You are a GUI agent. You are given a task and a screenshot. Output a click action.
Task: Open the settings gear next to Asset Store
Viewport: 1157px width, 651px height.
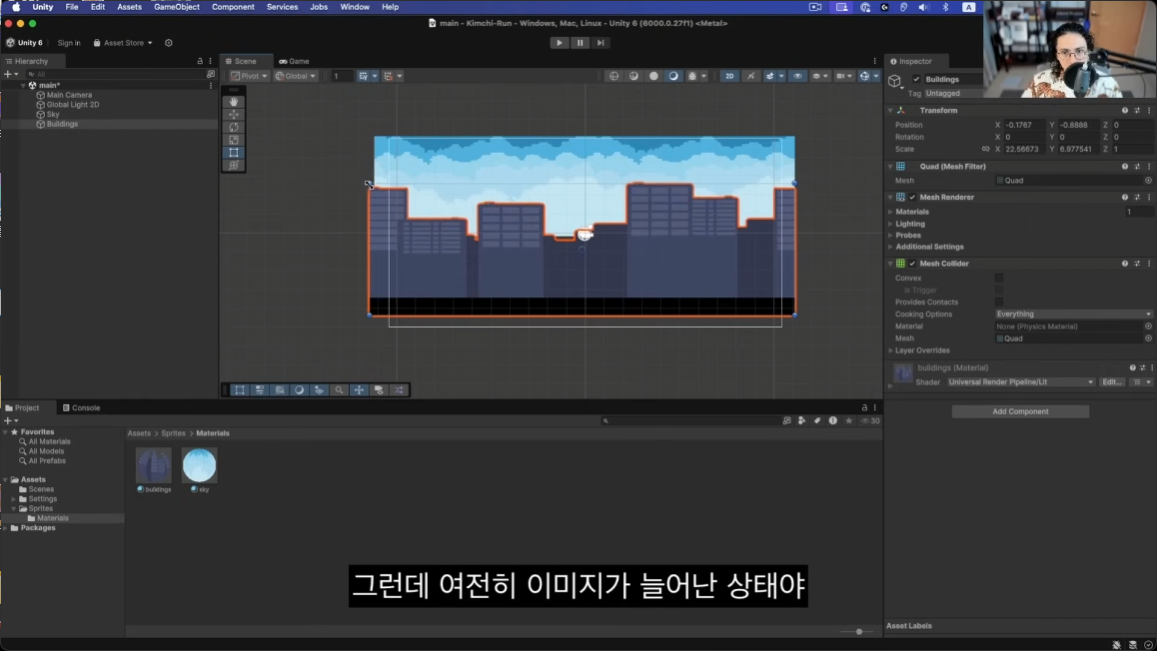(169, 43)
